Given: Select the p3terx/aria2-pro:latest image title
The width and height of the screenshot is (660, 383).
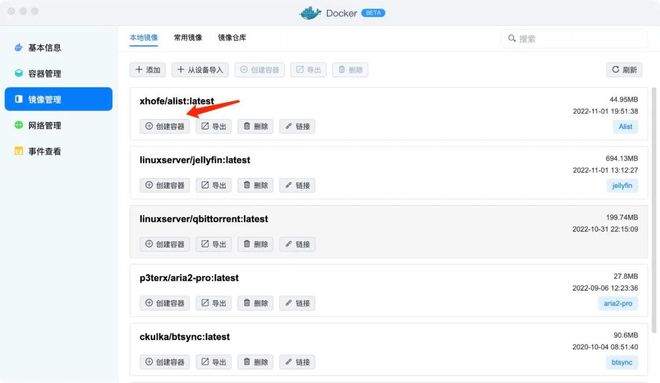Looking at the screenshot, I should pos(189,278).
